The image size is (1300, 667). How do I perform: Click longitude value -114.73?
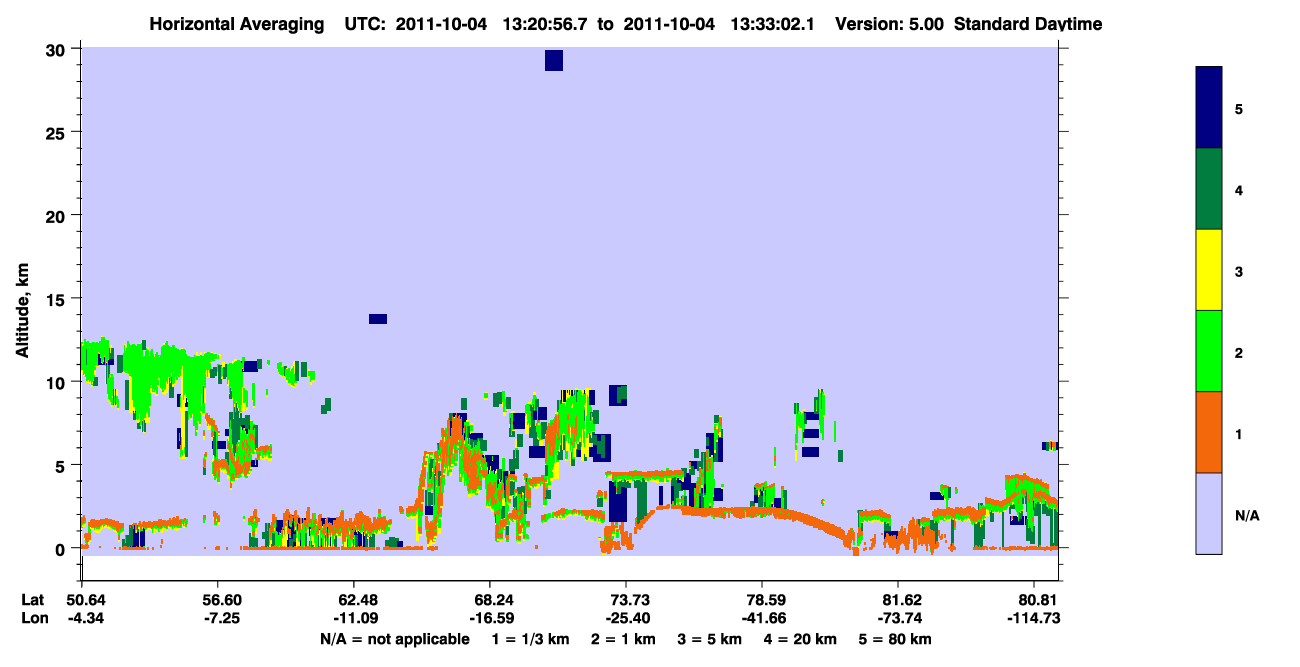pyautogui.click(x=1034, y=619)
